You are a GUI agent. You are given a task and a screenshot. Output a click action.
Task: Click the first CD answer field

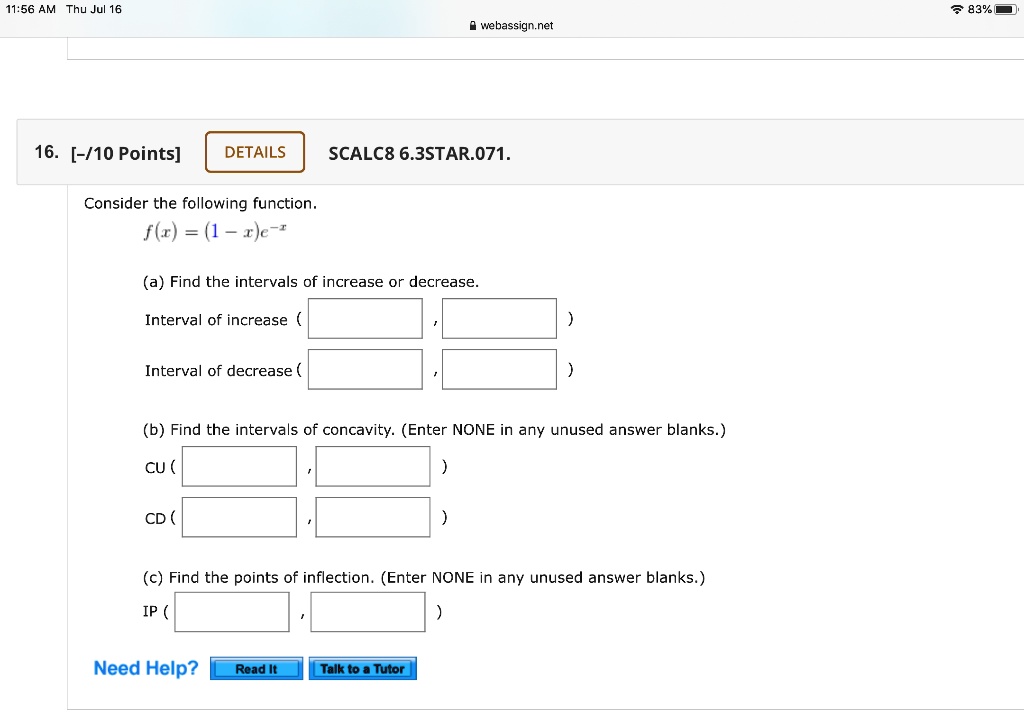239,517
